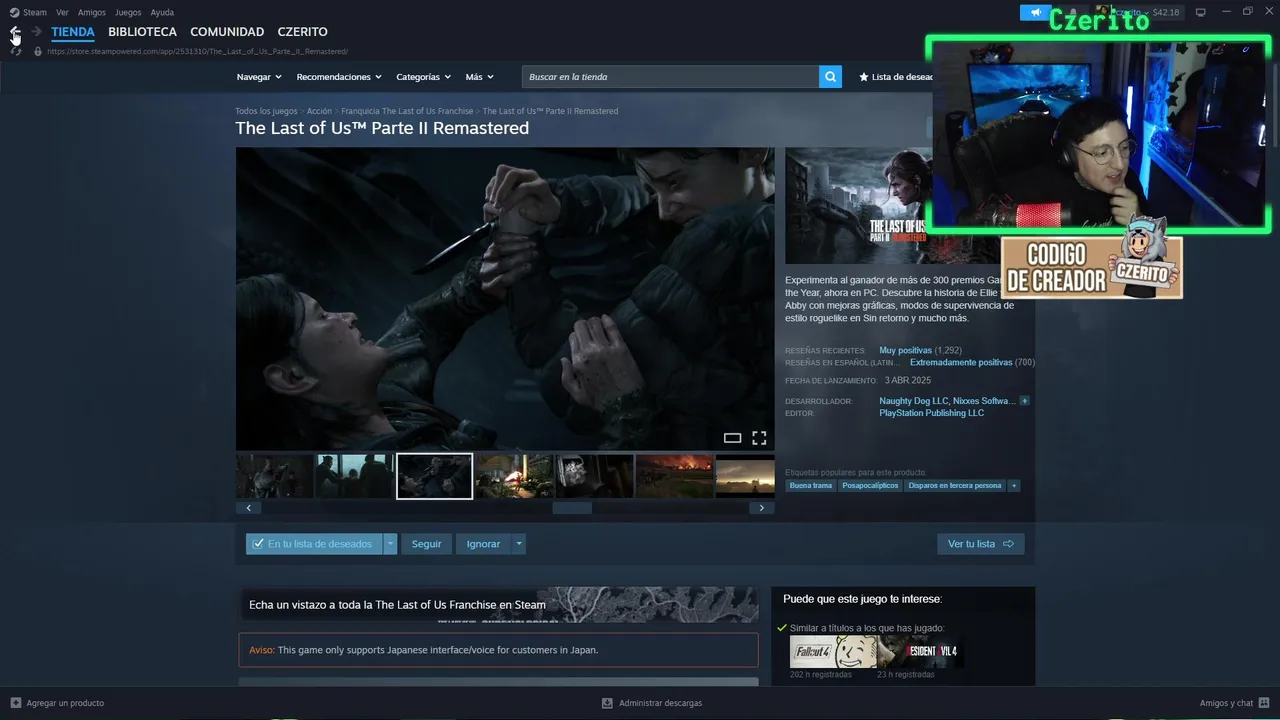Screen dimensions: 1280x720
Task: Open Naughty Dog LLC developer link
Action: point(913,401)
